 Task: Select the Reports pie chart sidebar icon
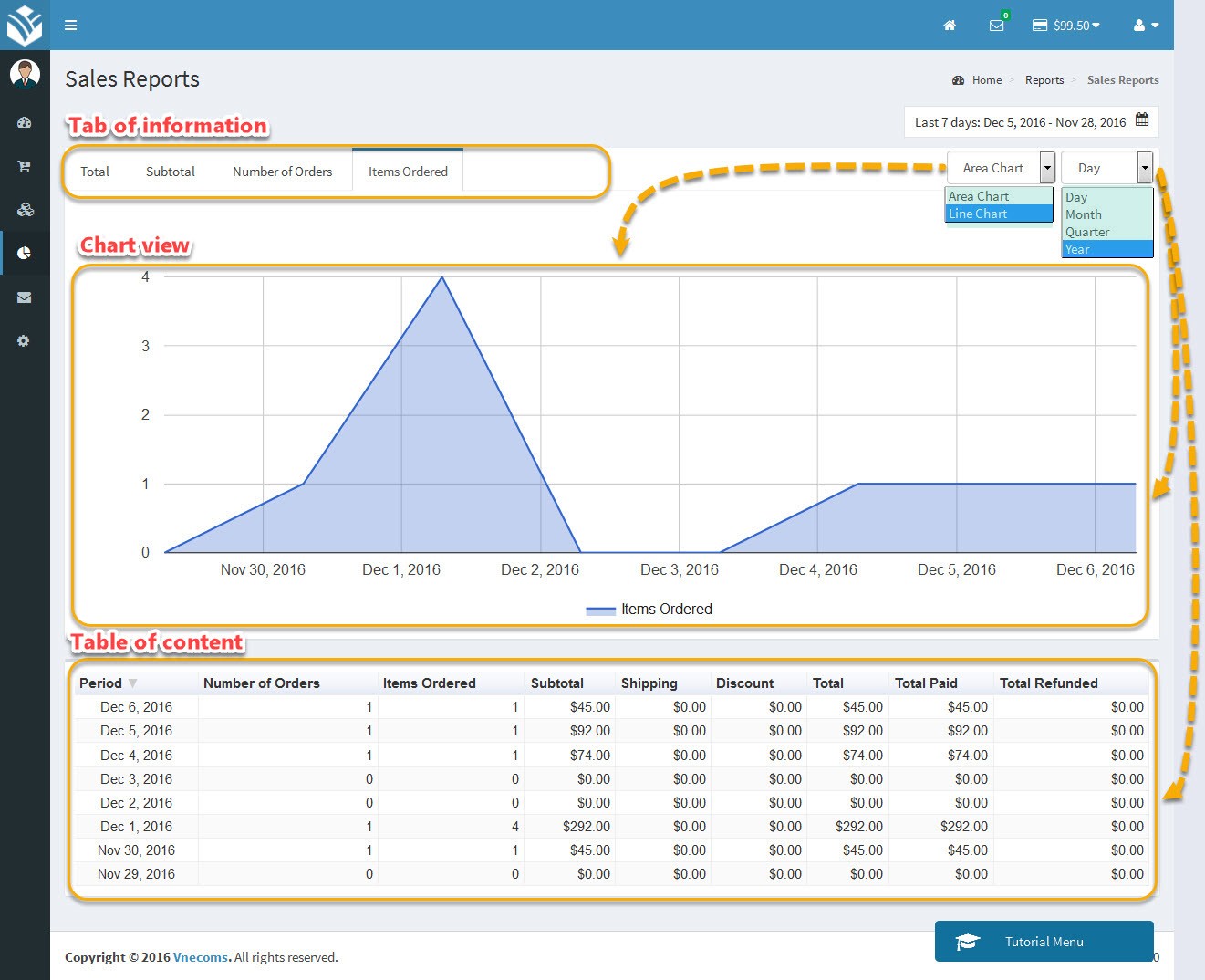coord(25,253)
